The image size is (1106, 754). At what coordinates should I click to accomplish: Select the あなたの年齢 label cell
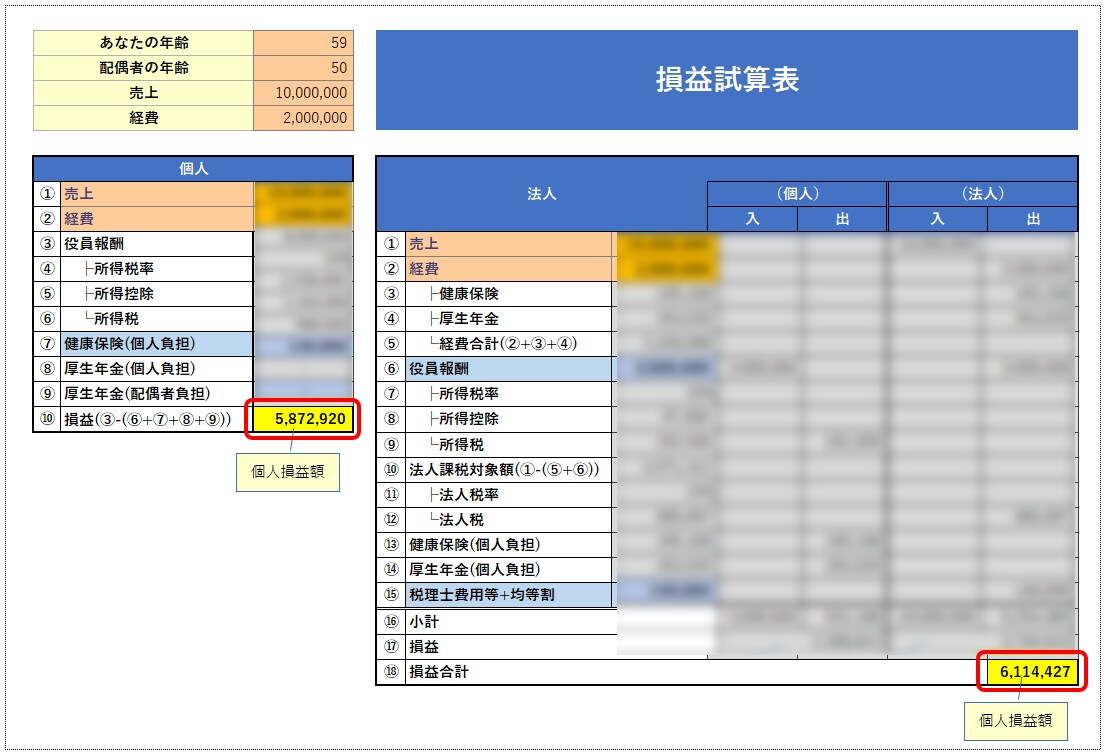coord(143,43)
